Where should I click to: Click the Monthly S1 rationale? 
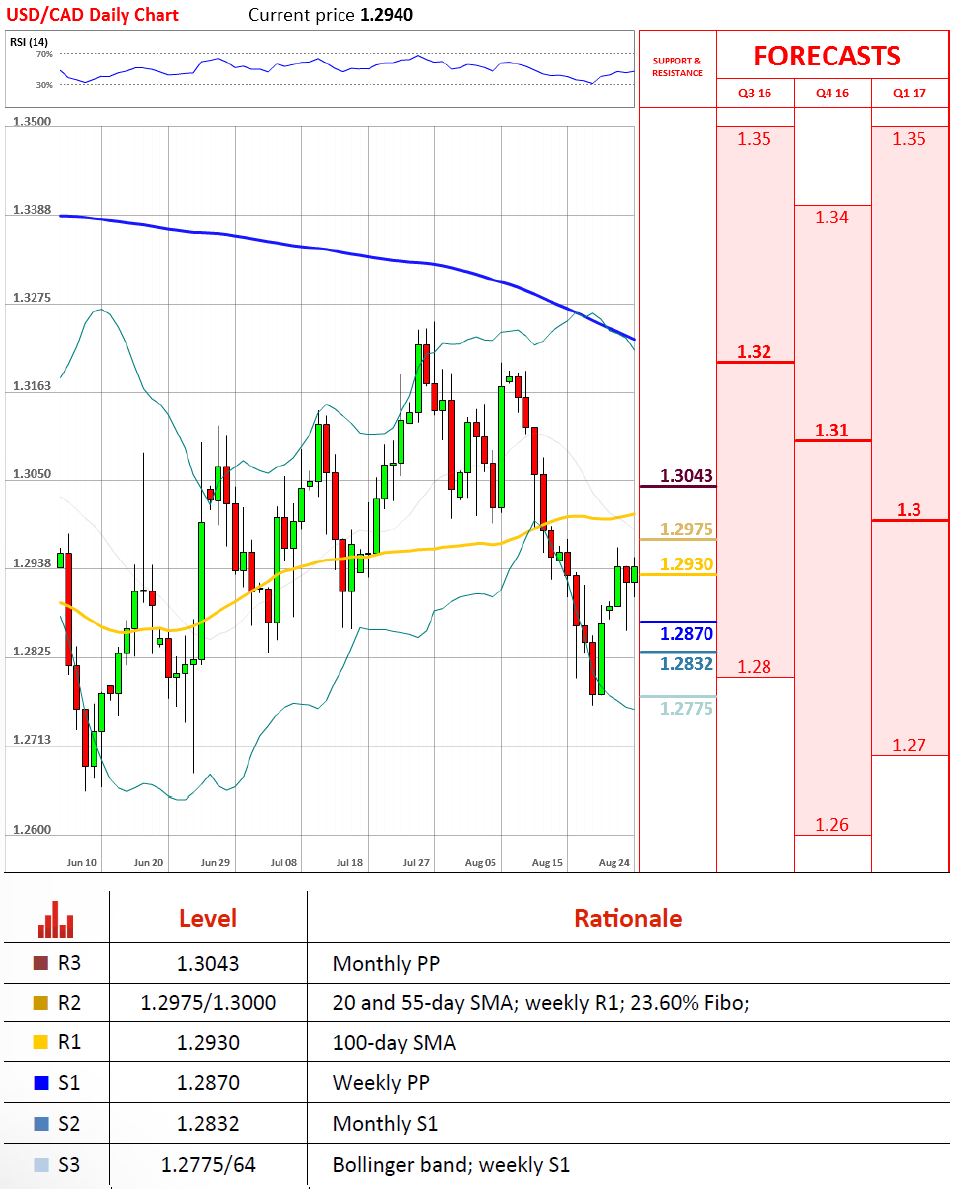385,1124
